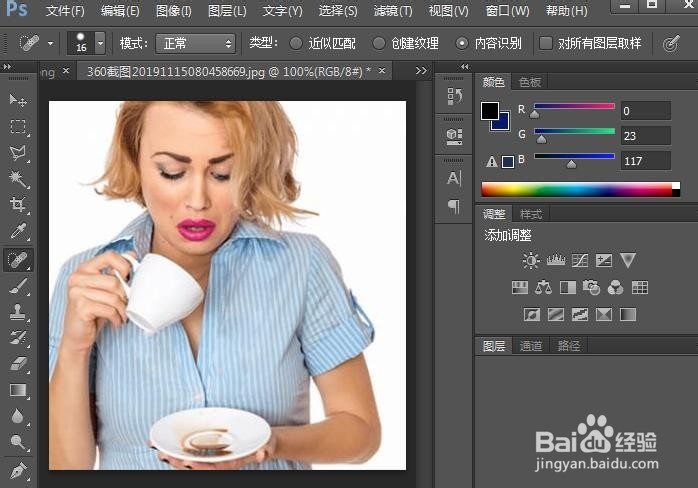Select the 内容识别 radio option

click(x=462, y=43)
